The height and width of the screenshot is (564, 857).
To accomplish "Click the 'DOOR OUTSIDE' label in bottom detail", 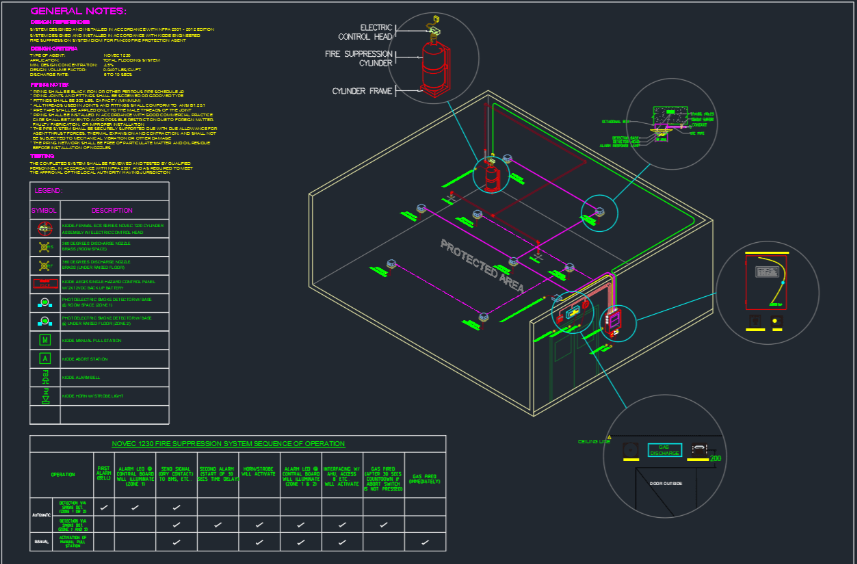I will [x=665, y=484].
